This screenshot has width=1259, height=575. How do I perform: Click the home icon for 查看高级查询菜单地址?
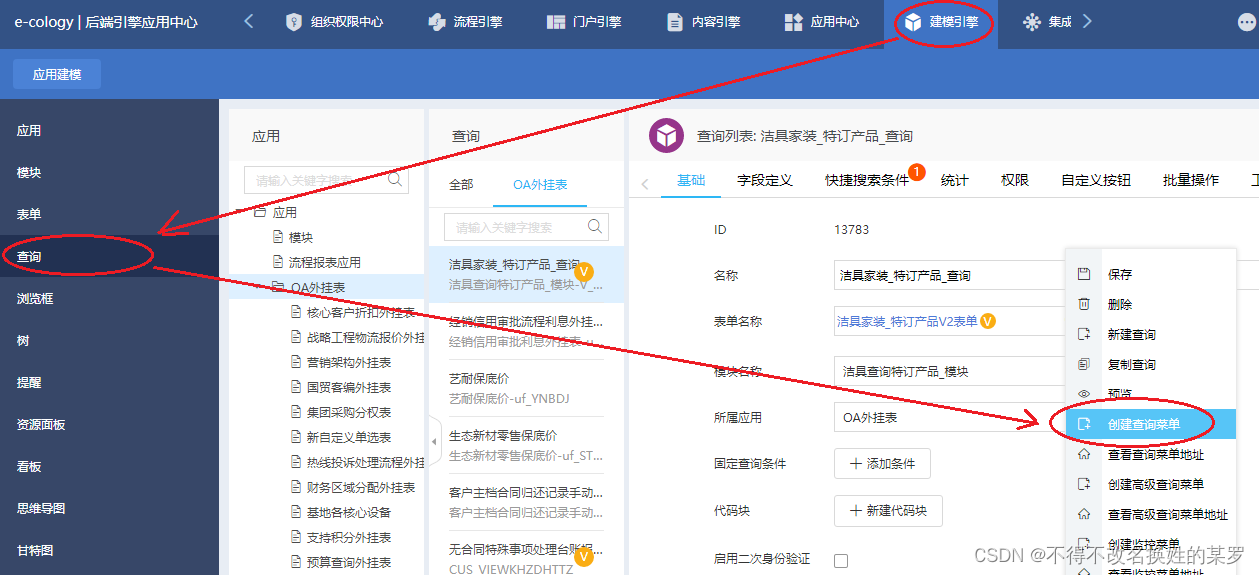pos(1084,514)
